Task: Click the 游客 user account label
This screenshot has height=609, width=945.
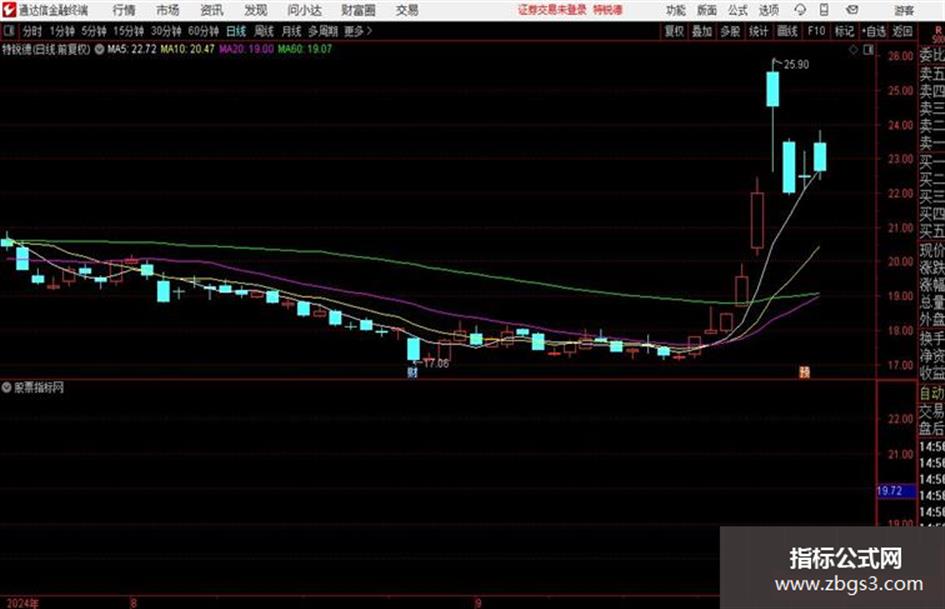Action: [903, 10]
